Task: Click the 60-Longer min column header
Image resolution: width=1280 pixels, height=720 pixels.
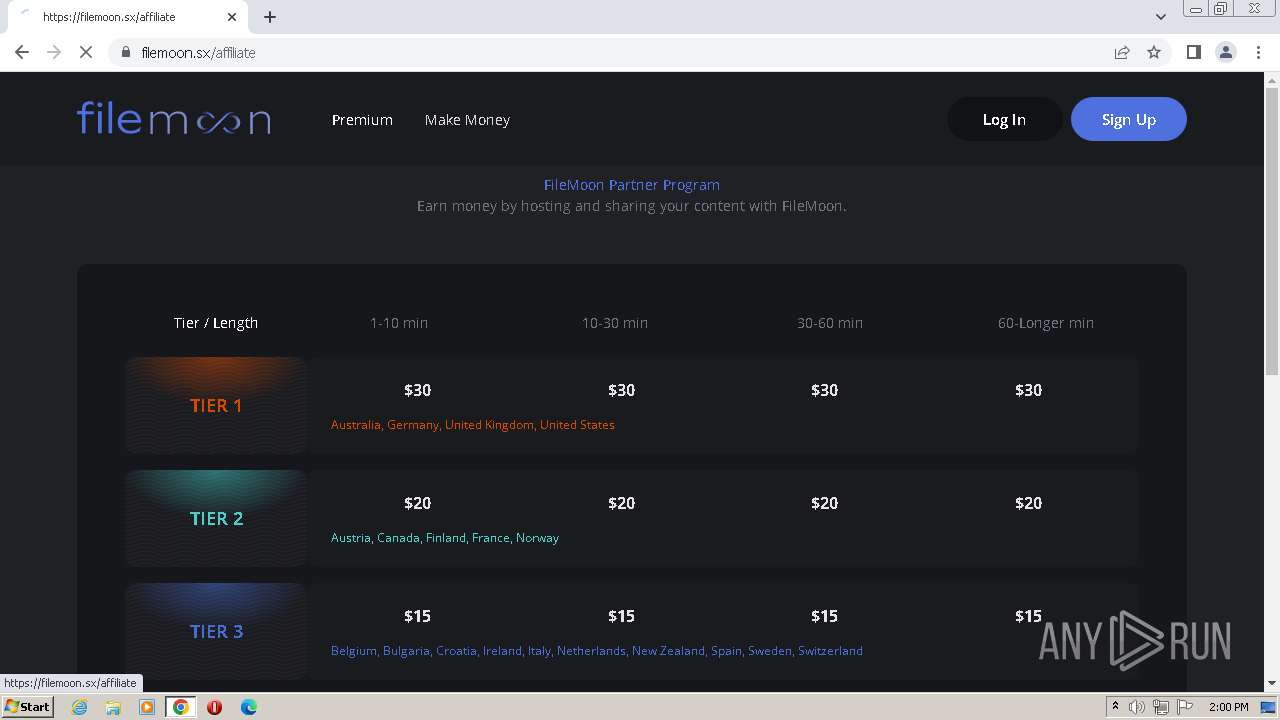Action: coord(1046,323)
